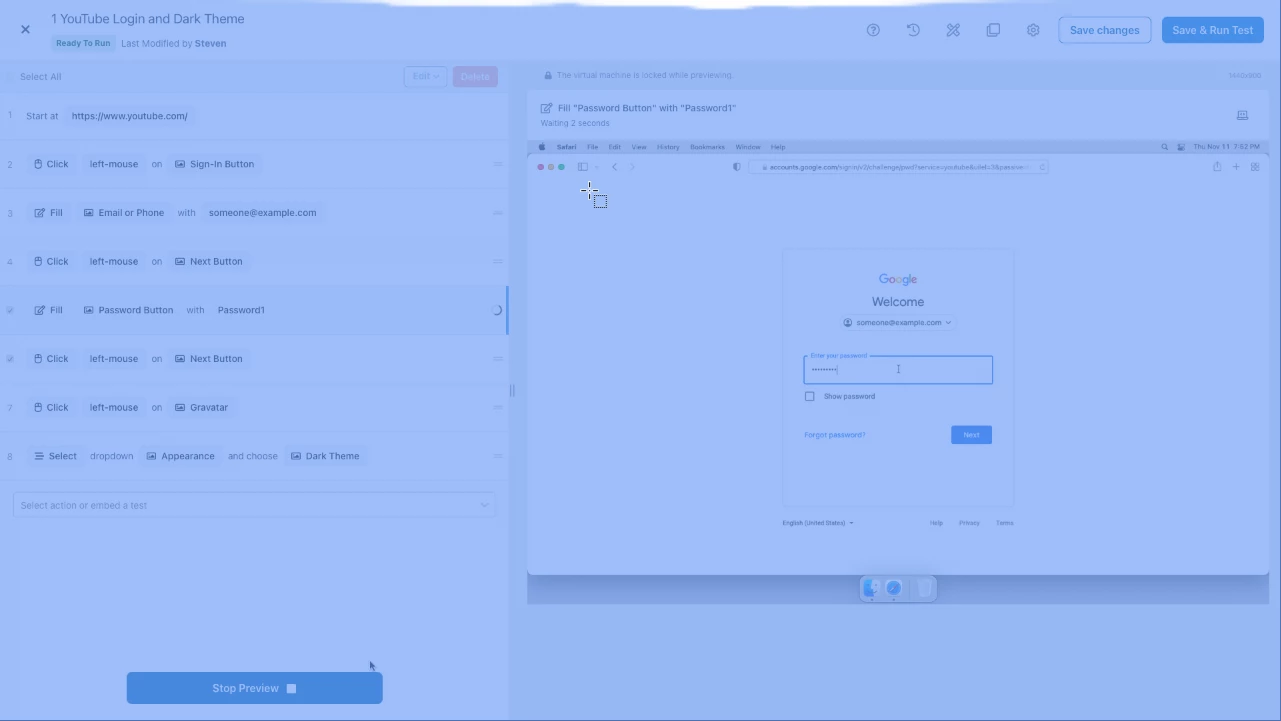1281x721 pixels.
Task: Toggle checkbox on second Next Button step
Action: pos(10,358)
